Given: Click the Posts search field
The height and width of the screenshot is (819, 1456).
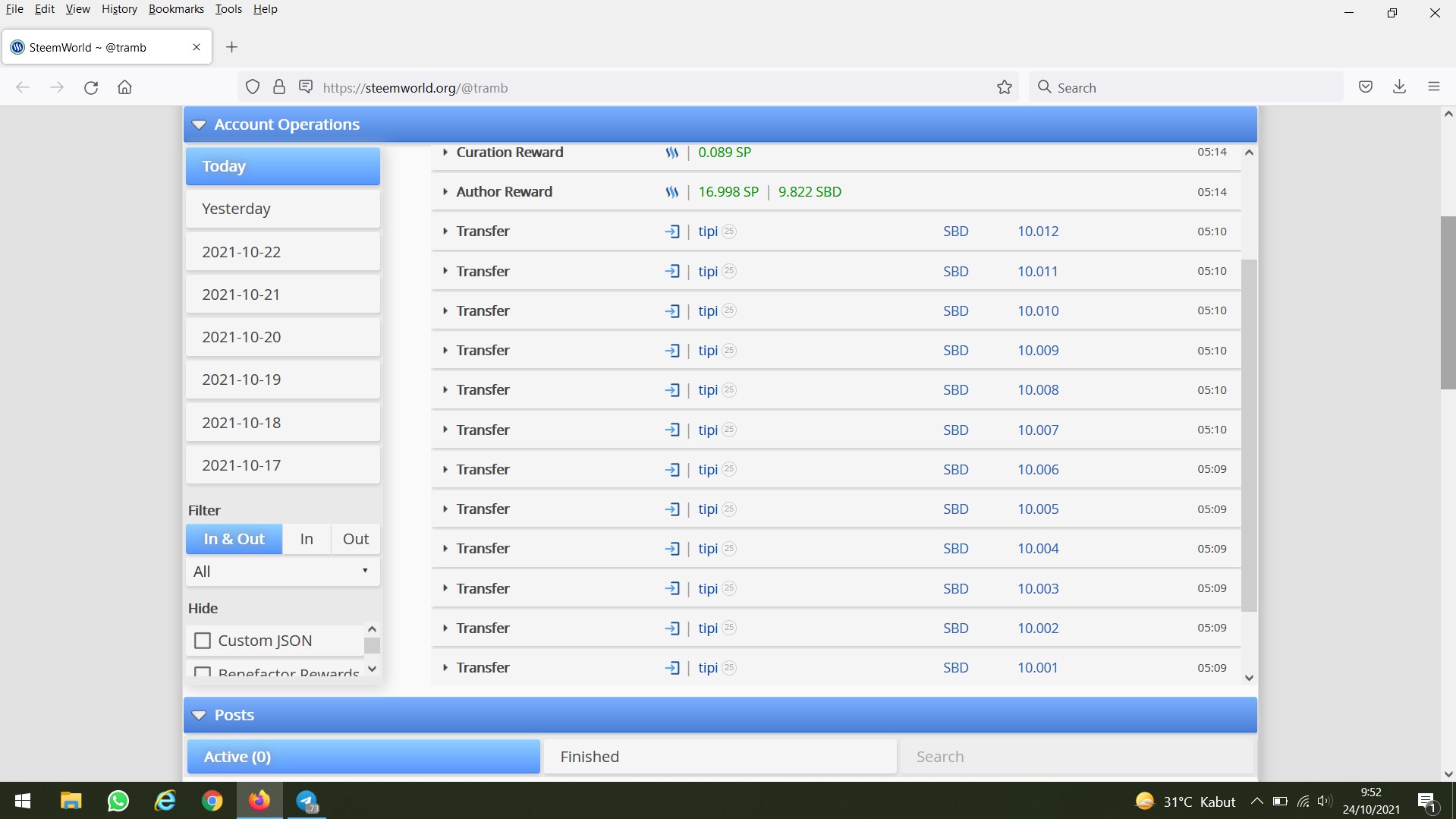Looking at the screenshot, I should 1076,757.
